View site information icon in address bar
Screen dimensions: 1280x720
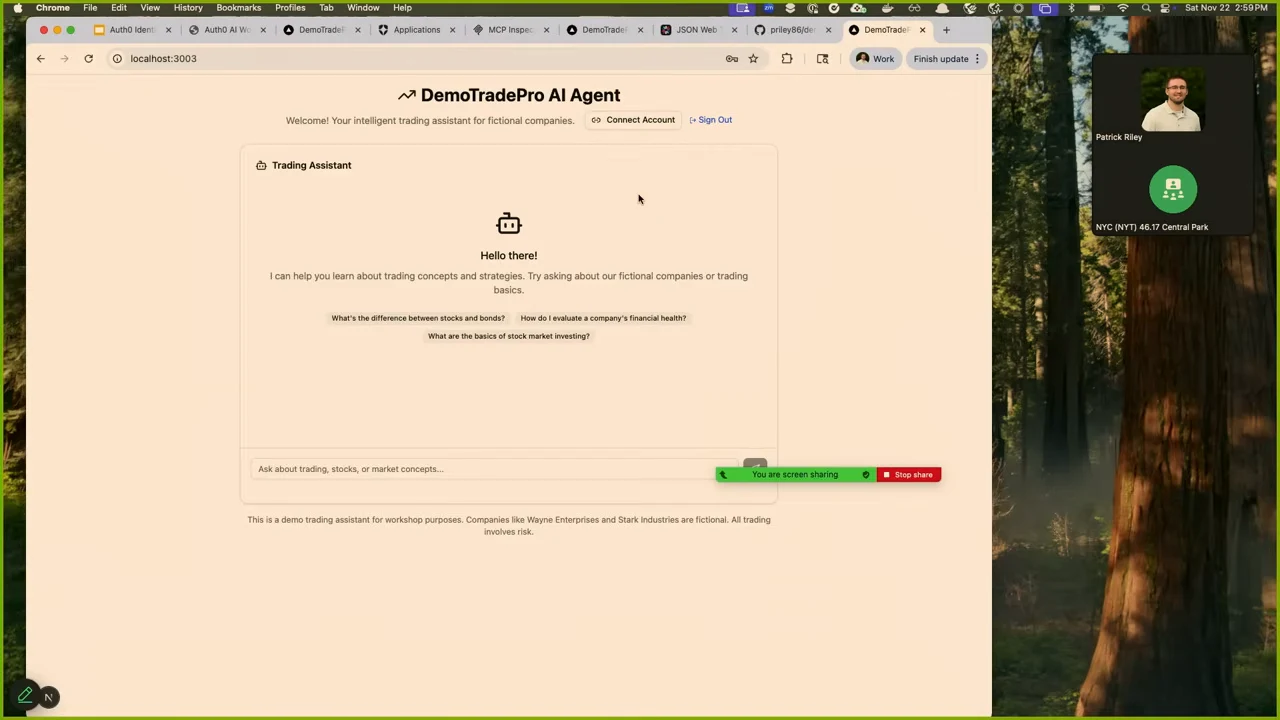pyautogui.click(x=117, y=58)
